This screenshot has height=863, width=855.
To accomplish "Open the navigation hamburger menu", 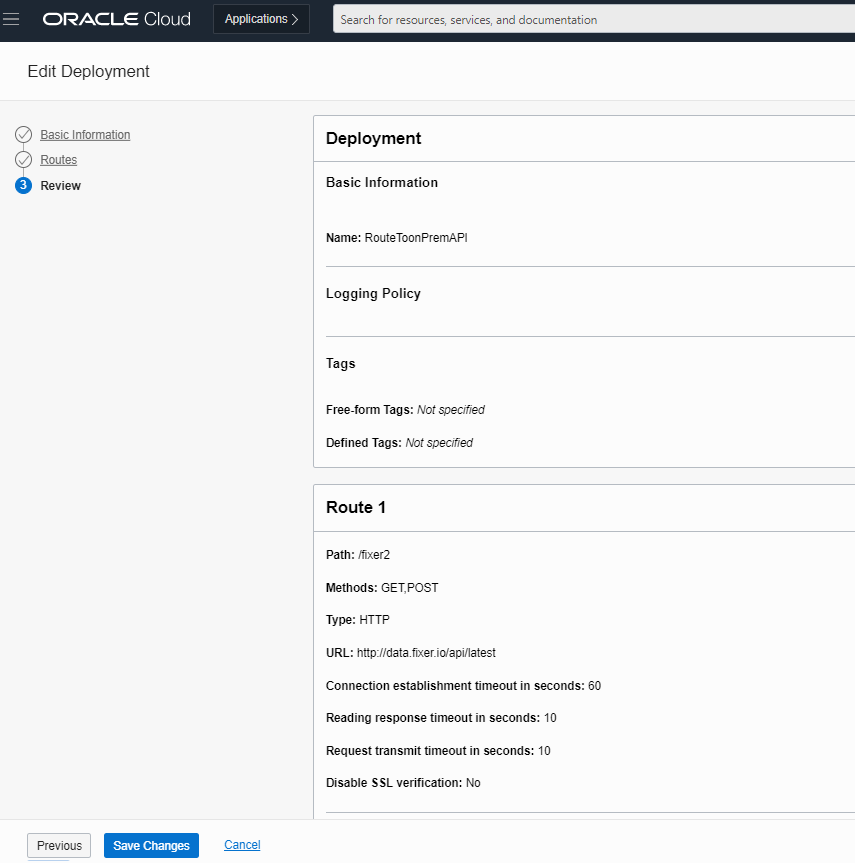I will pos(11,18).
